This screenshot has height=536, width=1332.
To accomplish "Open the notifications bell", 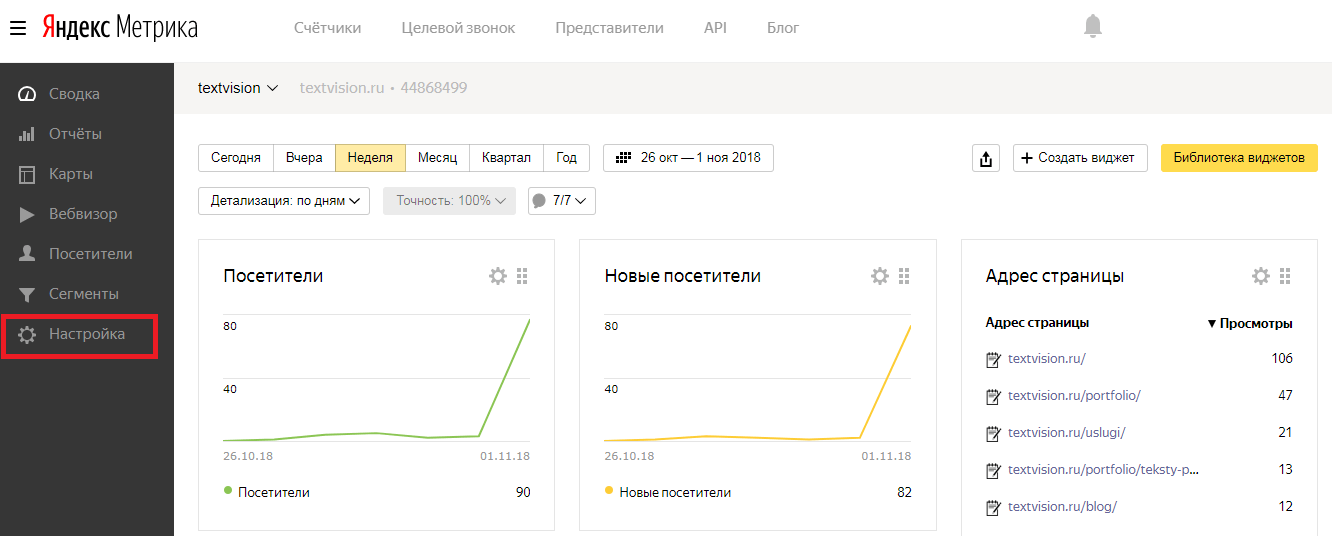I will 1093,27.
